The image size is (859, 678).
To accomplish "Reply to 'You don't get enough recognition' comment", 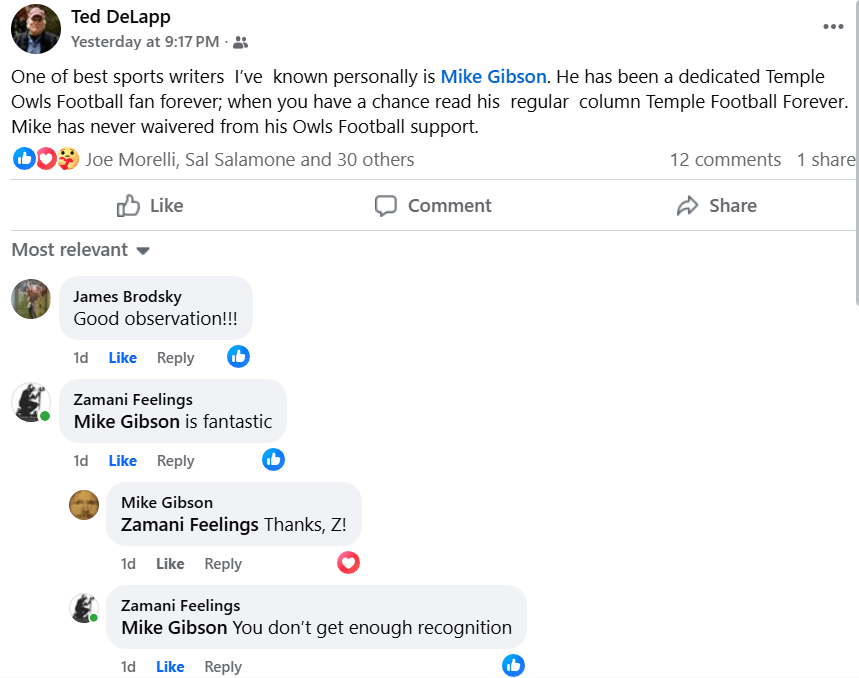I will [223, 667].
